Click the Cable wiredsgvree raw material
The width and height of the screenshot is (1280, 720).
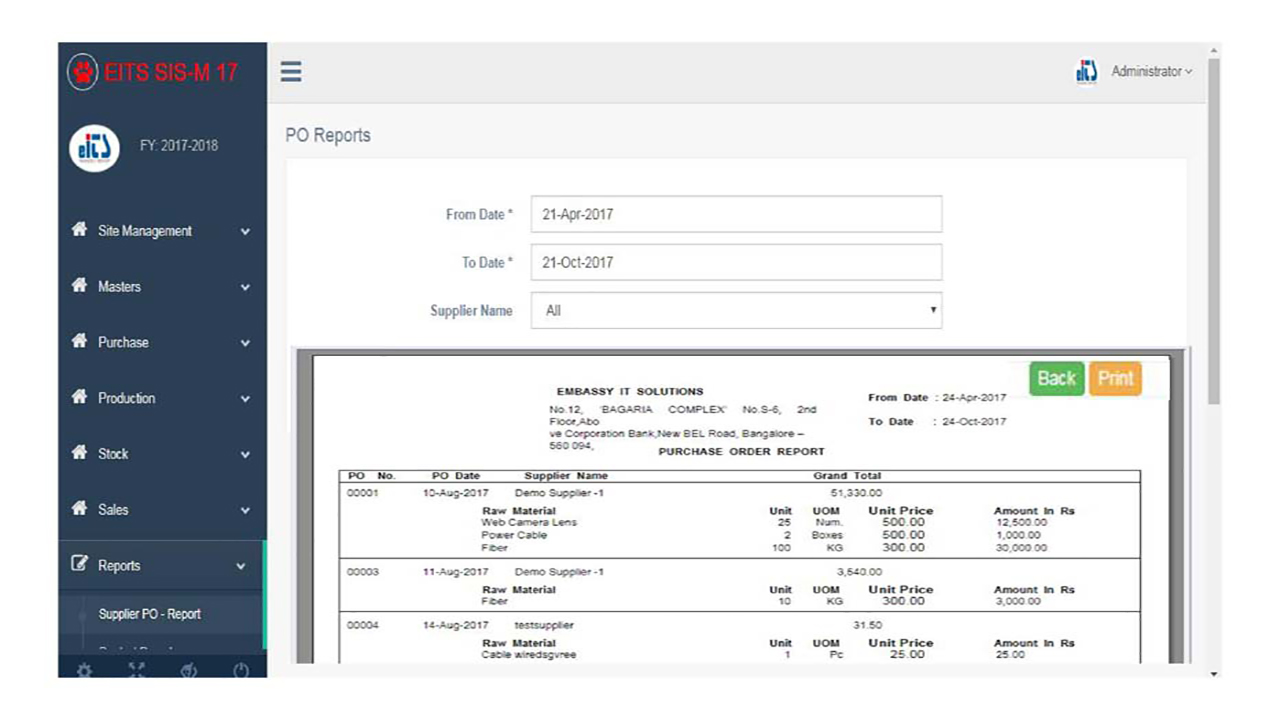coord(529,655)
